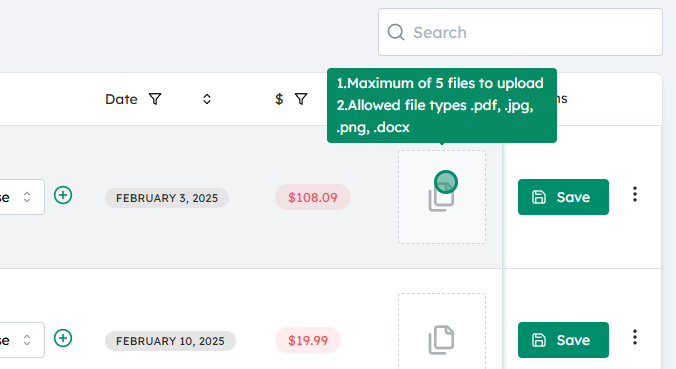Open more options for the $108.09 row
Viewport: 676px width, 369px height.
coord(635,194)
